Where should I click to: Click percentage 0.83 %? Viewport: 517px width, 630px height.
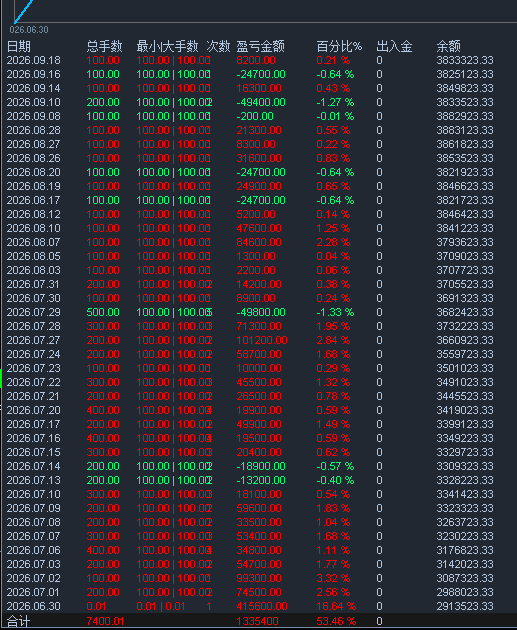click(333, 158)
